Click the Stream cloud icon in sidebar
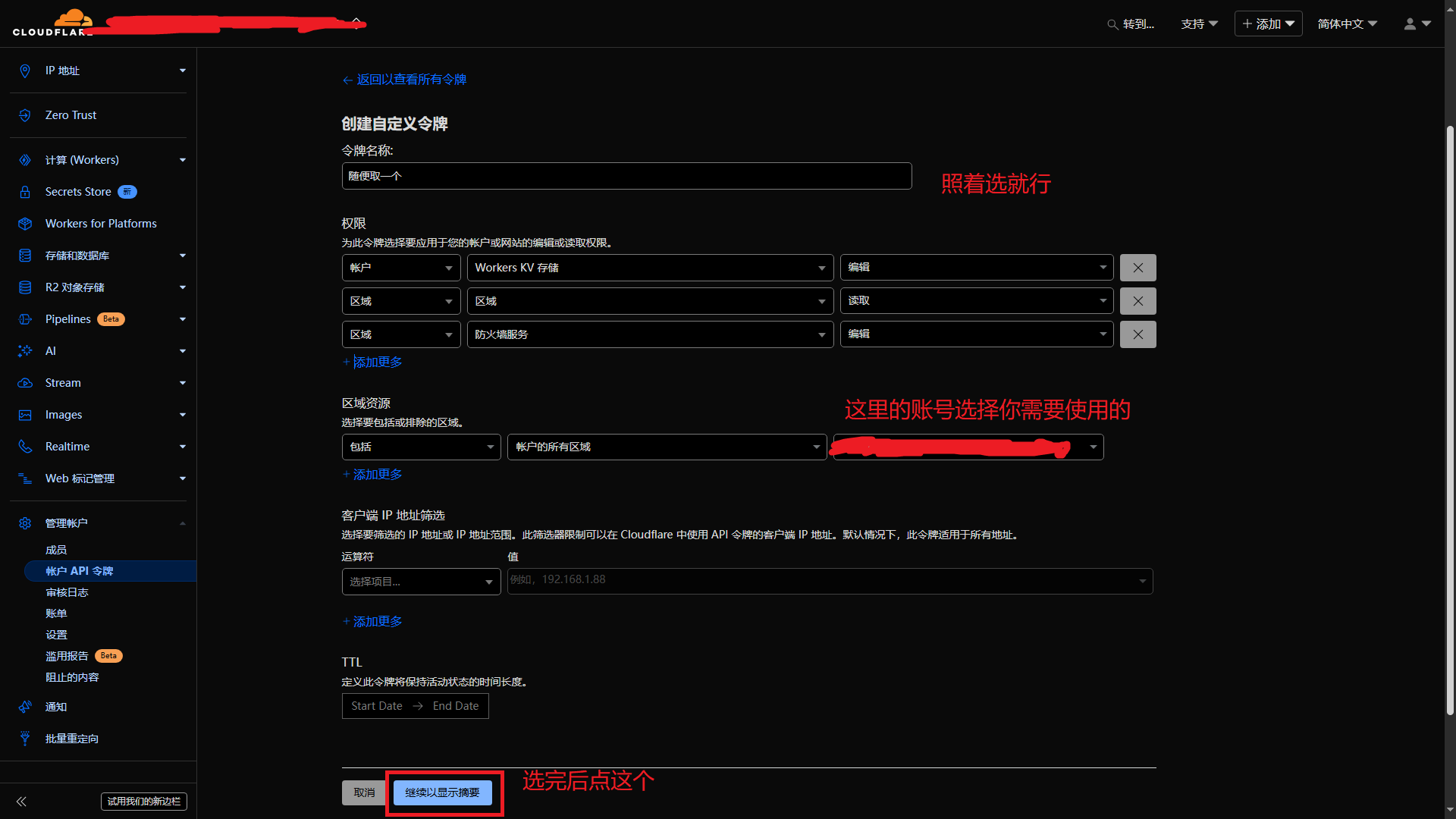The image size is (1456, 819). click(25, 383)
